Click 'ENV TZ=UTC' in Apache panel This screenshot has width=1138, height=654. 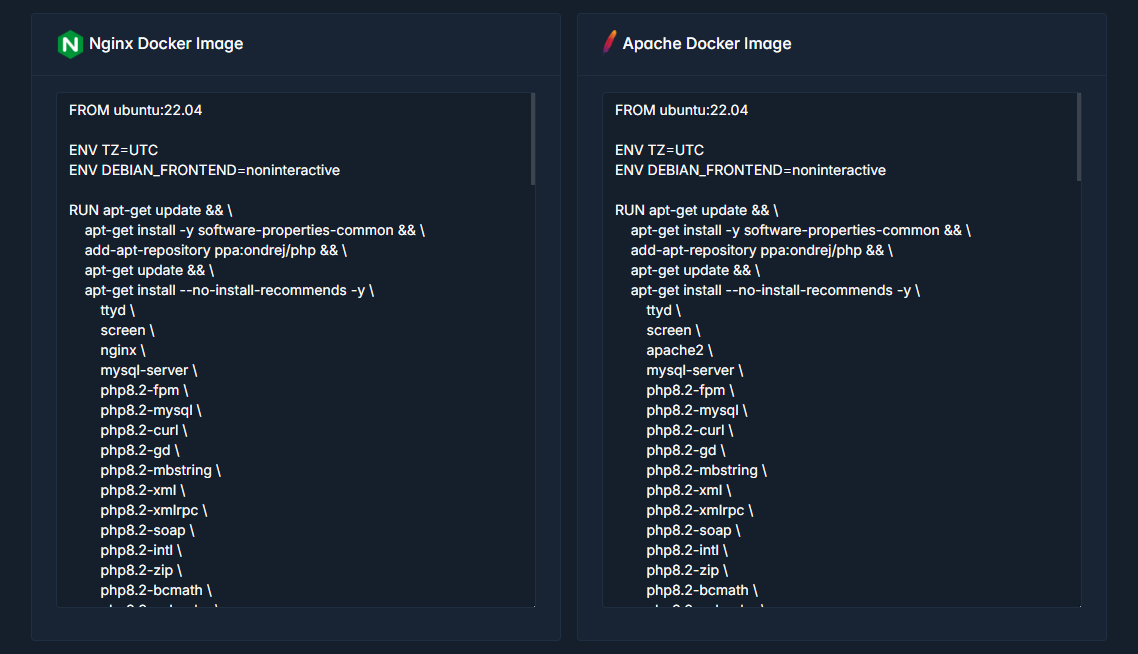tap(659, 150)
